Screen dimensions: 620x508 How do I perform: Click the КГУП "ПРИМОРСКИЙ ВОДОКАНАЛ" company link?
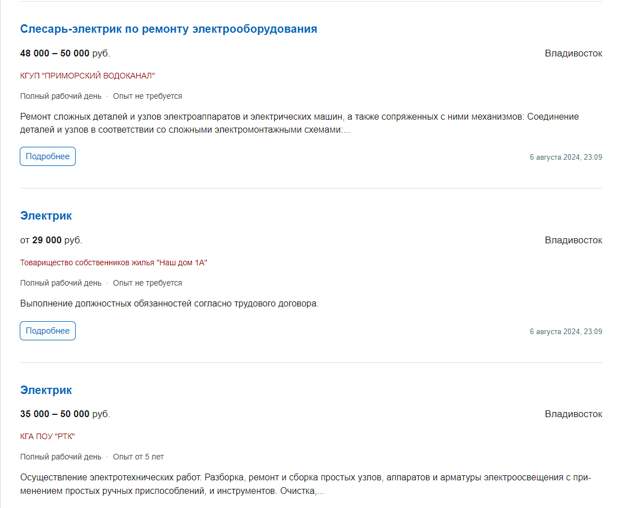pos(88,75)
